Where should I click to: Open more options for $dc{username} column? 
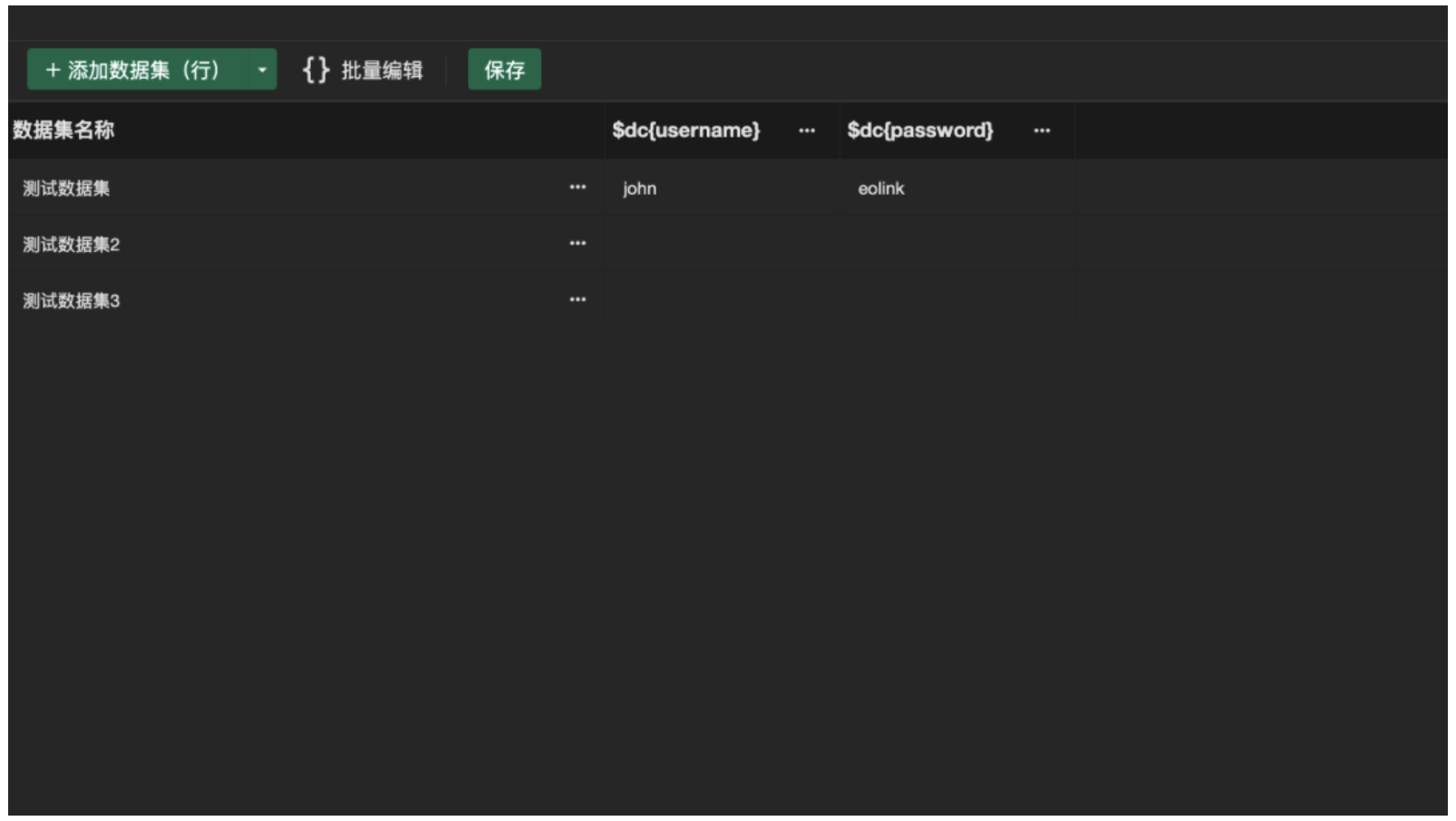[x=807, y=130]
